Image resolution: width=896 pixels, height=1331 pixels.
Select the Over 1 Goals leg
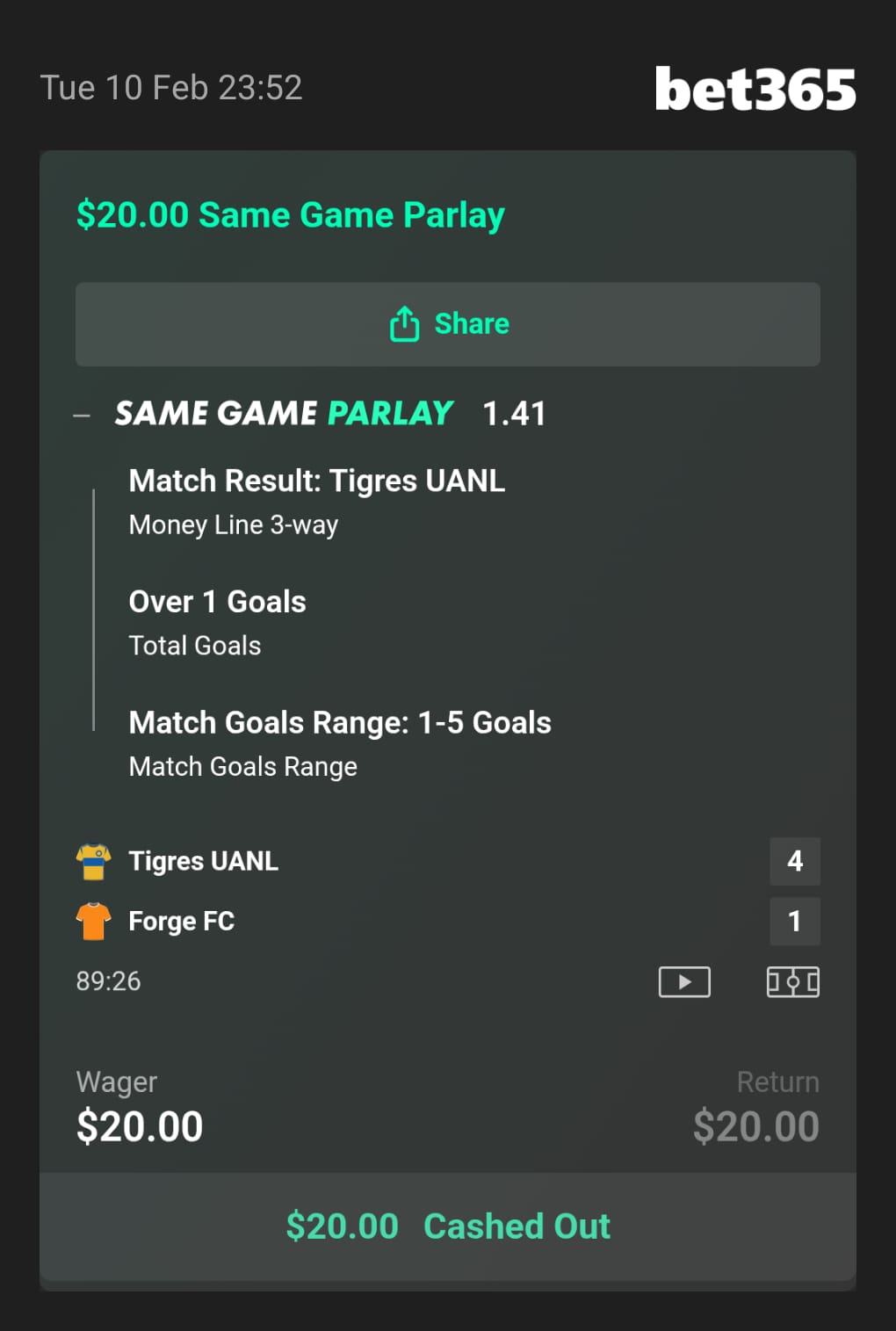point(217,603)
